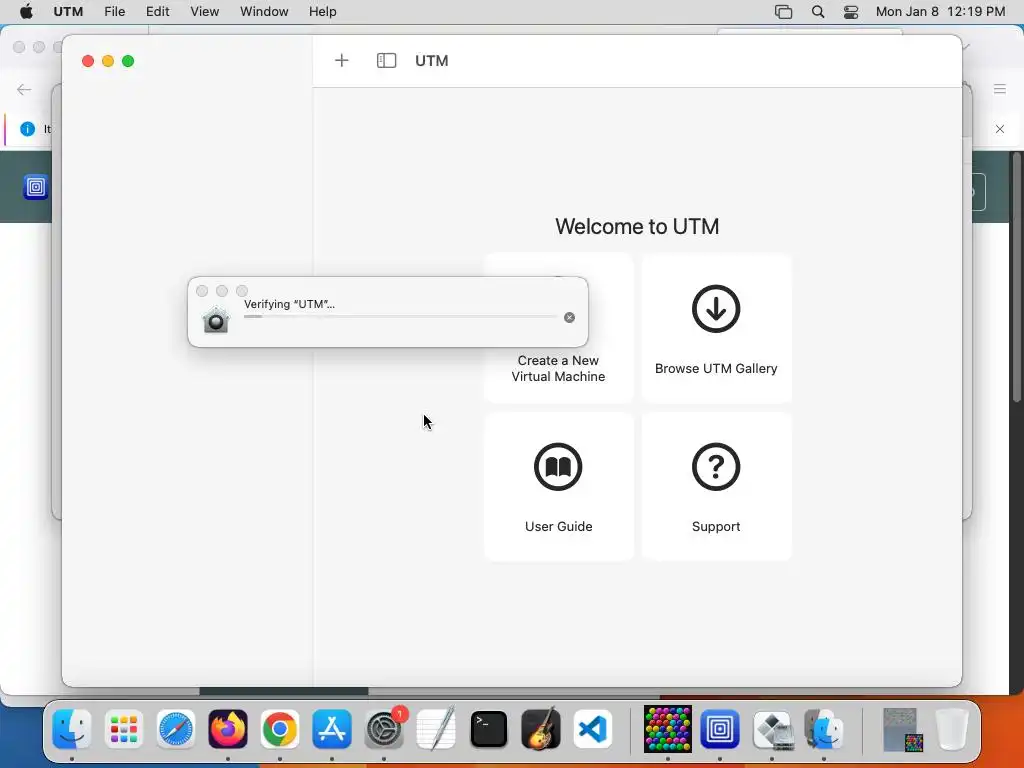Click the blue info icon in background browser
This screenshot has height=768, width=1024.
[x=27, y=129]
